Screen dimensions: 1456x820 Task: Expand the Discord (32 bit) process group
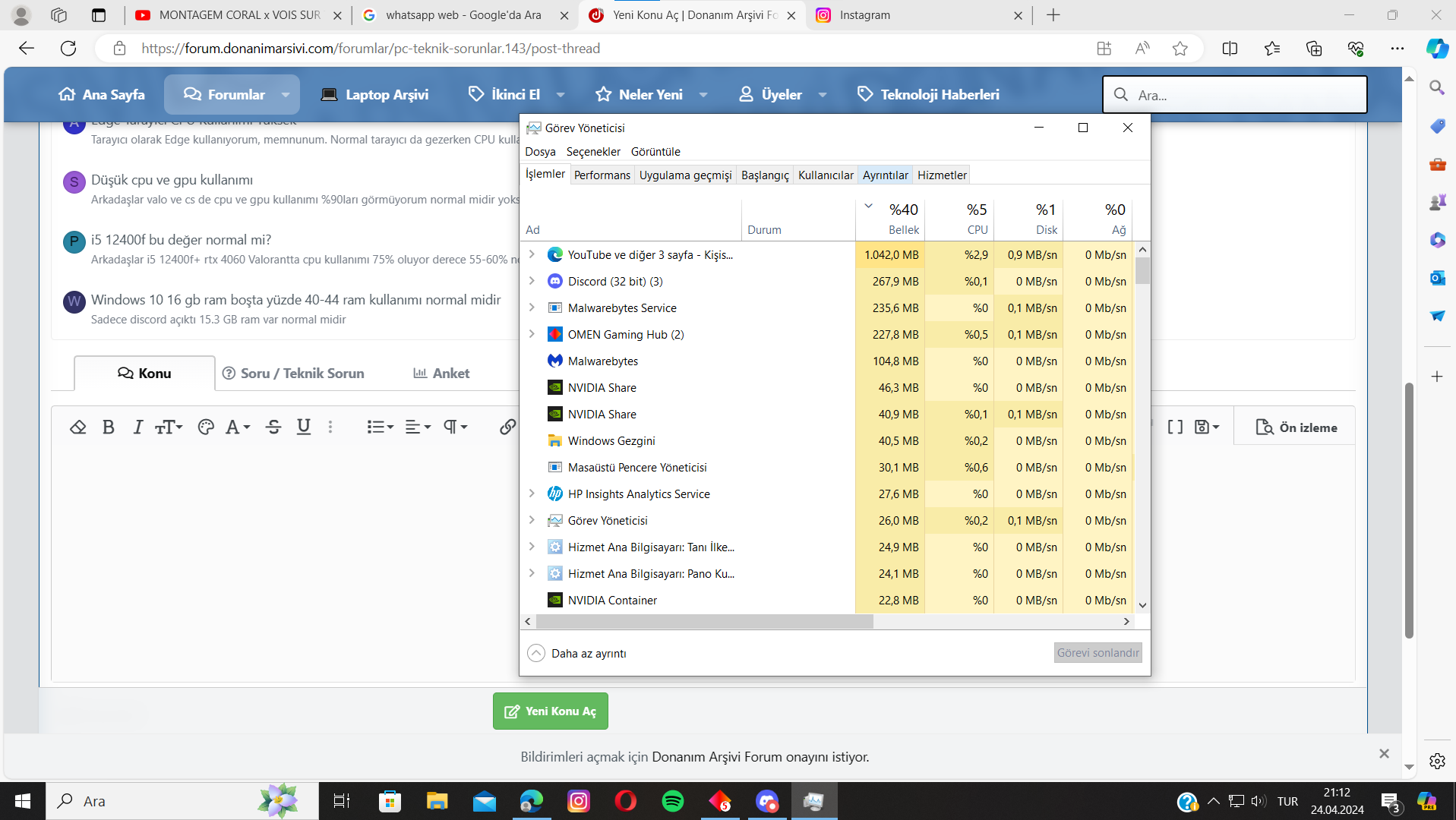(532, 281)
